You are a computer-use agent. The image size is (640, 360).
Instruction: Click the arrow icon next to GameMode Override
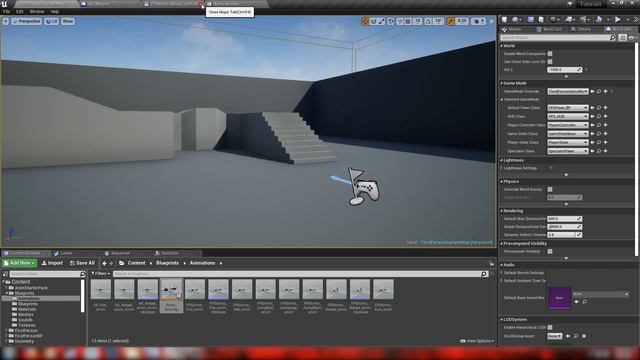[592, 91]
